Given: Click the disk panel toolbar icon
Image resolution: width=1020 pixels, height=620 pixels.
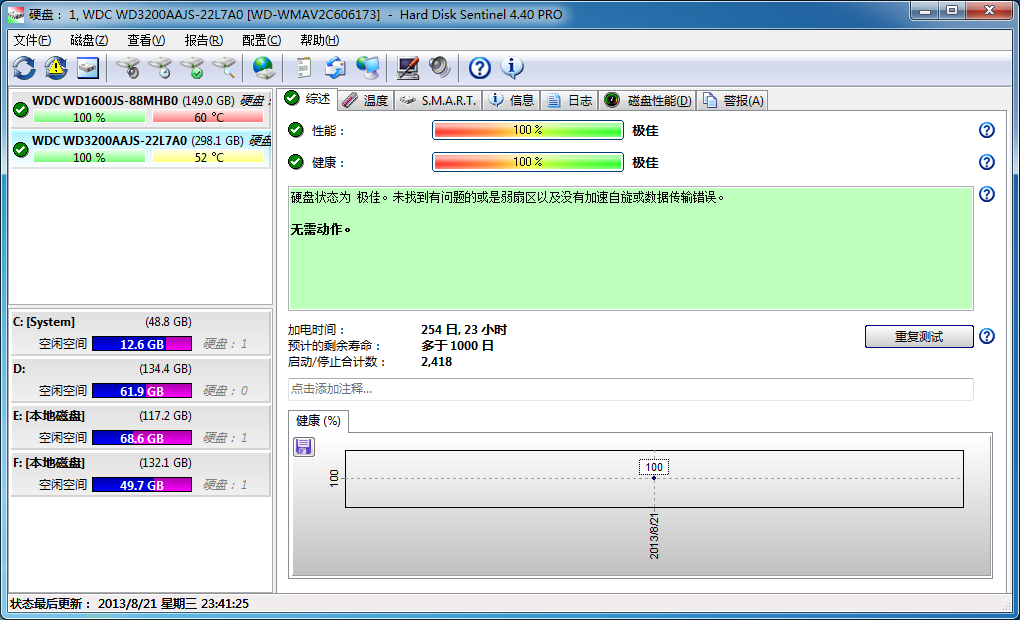Looking at the screenshot, I should pos(88,68).
